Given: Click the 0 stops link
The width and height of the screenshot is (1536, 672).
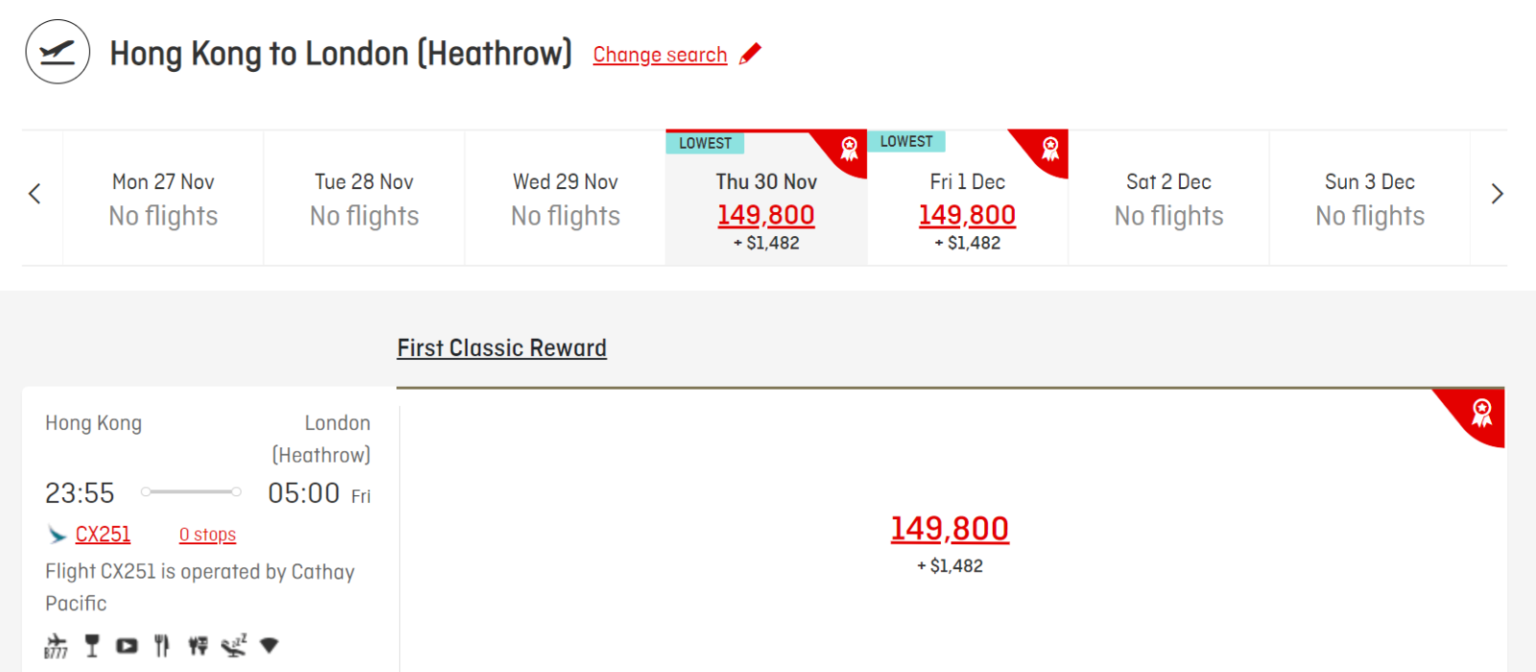Looking at the screenshot, I should click(208, 535).
